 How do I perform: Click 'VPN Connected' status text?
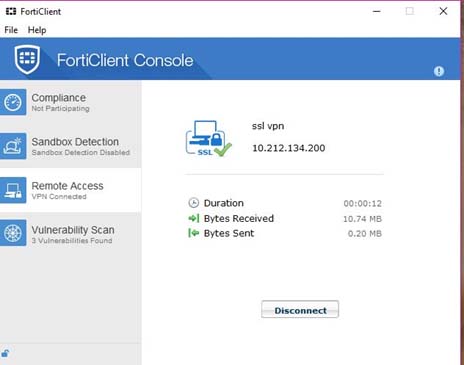tap(59, 197)
